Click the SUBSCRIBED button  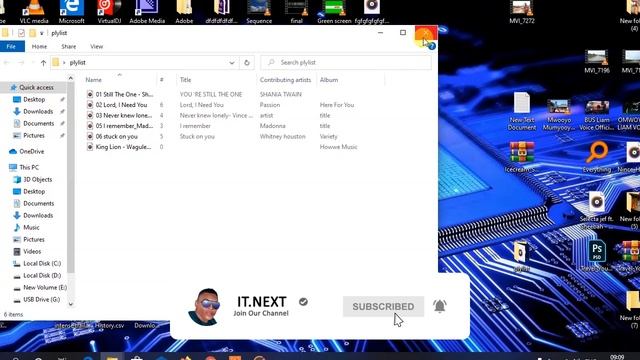coord(383,307)
